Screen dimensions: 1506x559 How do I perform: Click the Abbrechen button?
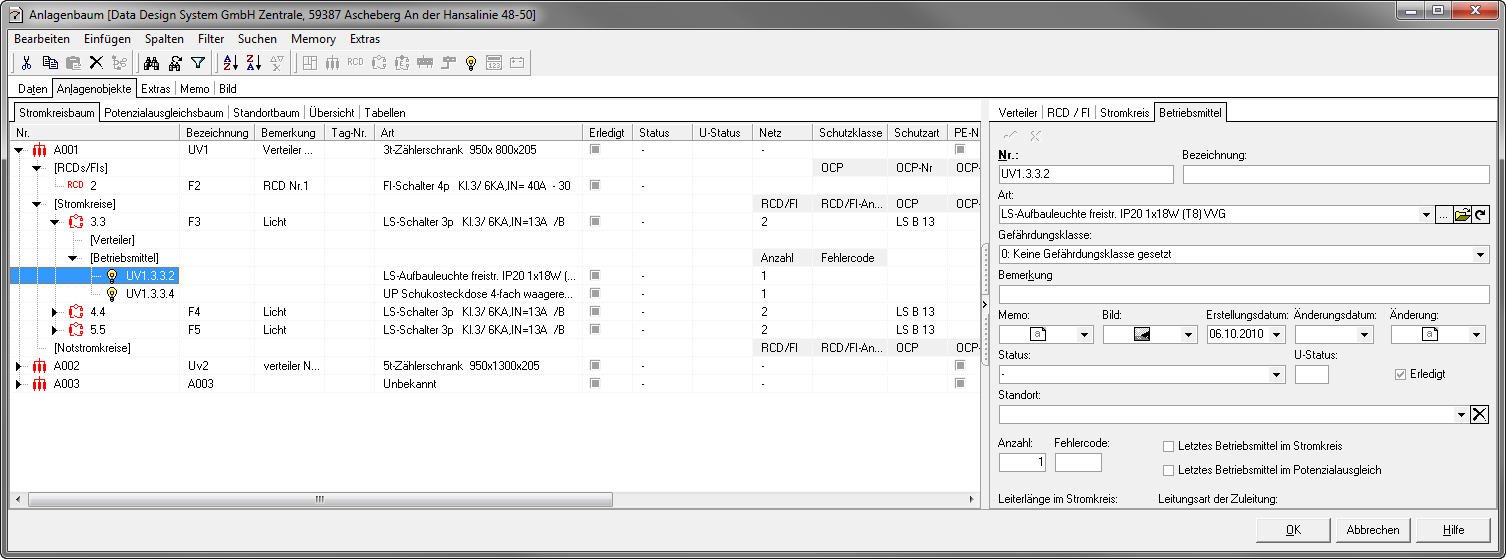point(1373,530)
